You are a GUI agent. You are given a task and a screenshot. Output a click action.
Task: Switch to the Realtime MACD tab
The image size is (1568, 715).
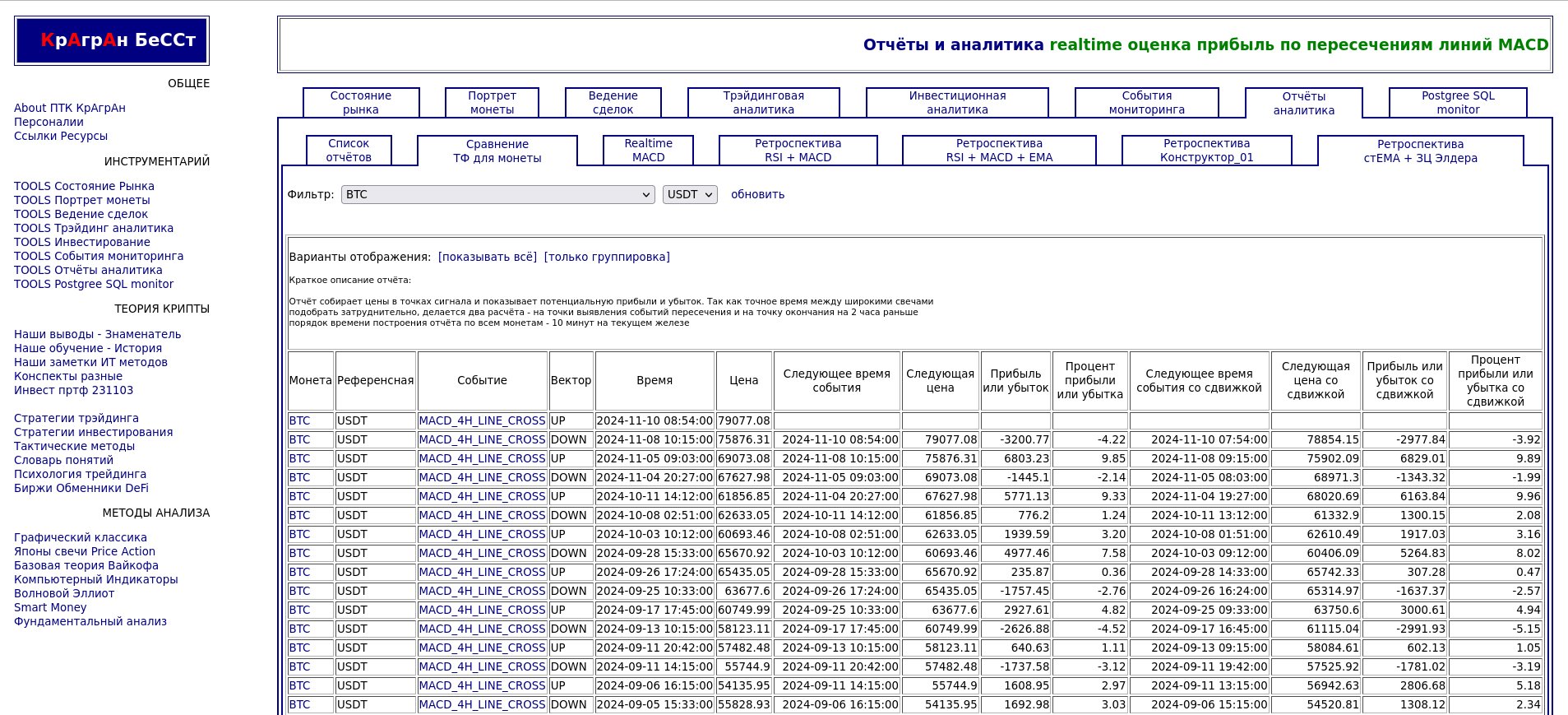[x=648, y=151]
